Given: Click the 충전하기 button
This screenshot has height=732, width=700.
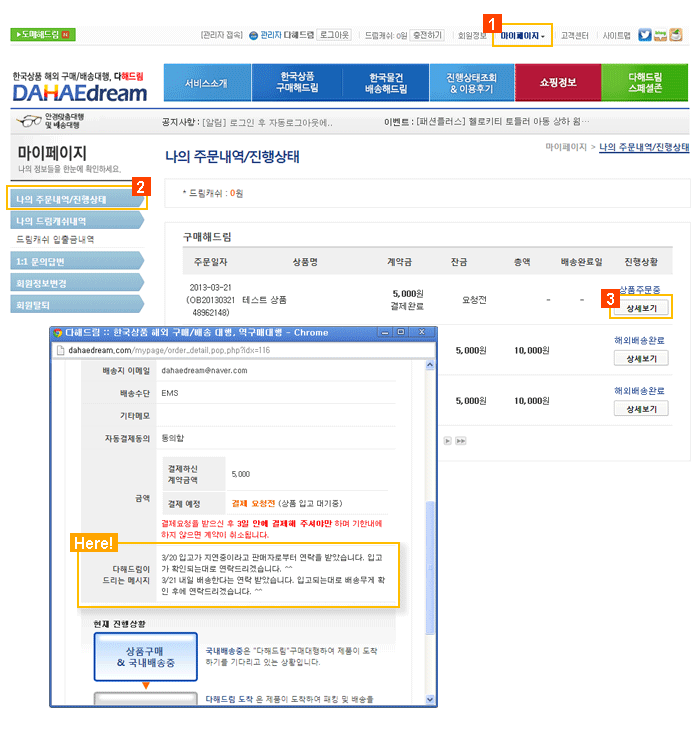Looking at the screenshot, I should [427, 35].
